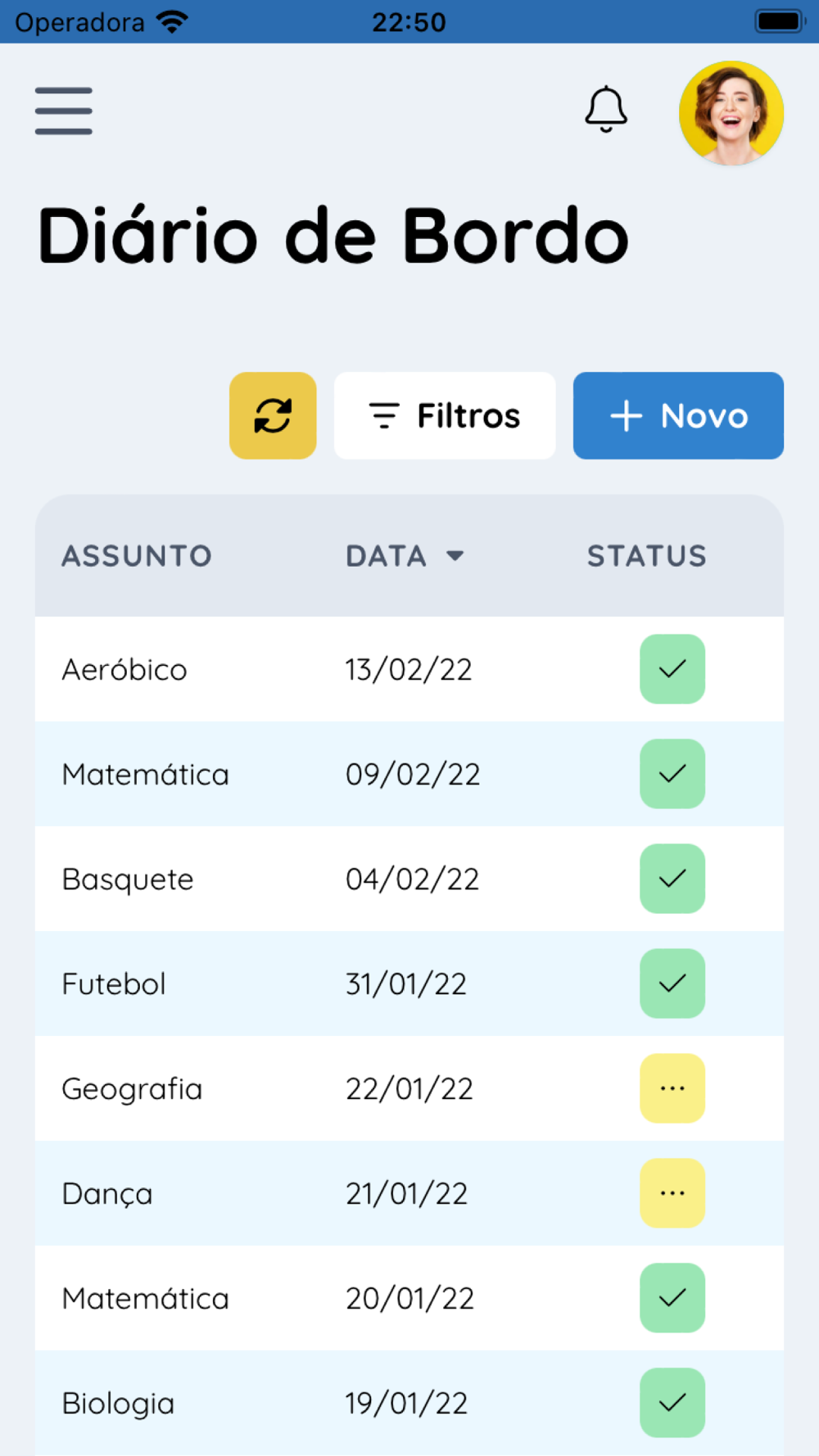Click the Biologia status check icon
Viewport: 819px width, 1456px height.
[x=672, y=1403]
